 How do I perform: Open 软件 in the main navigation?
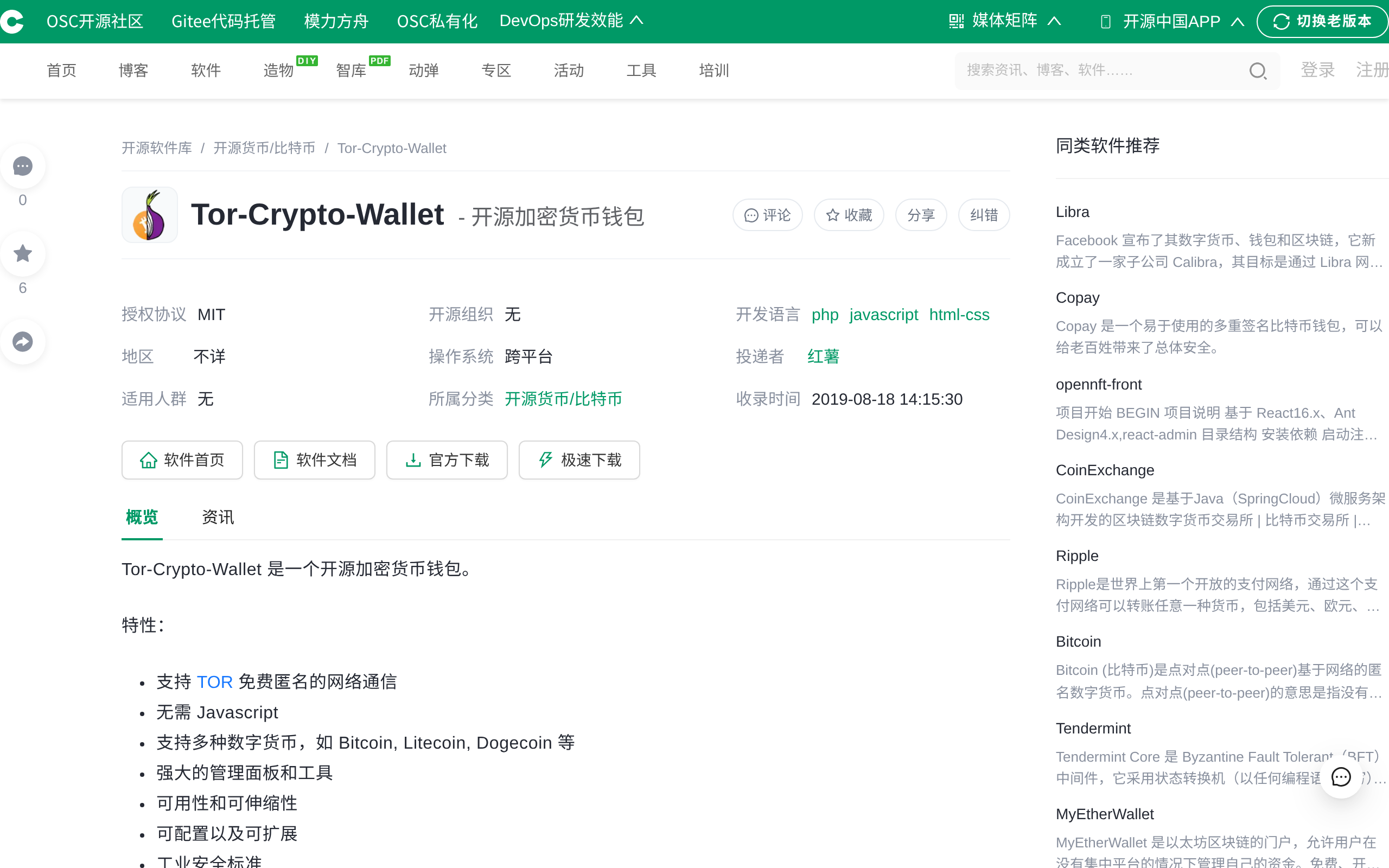[x=206, y=71]
